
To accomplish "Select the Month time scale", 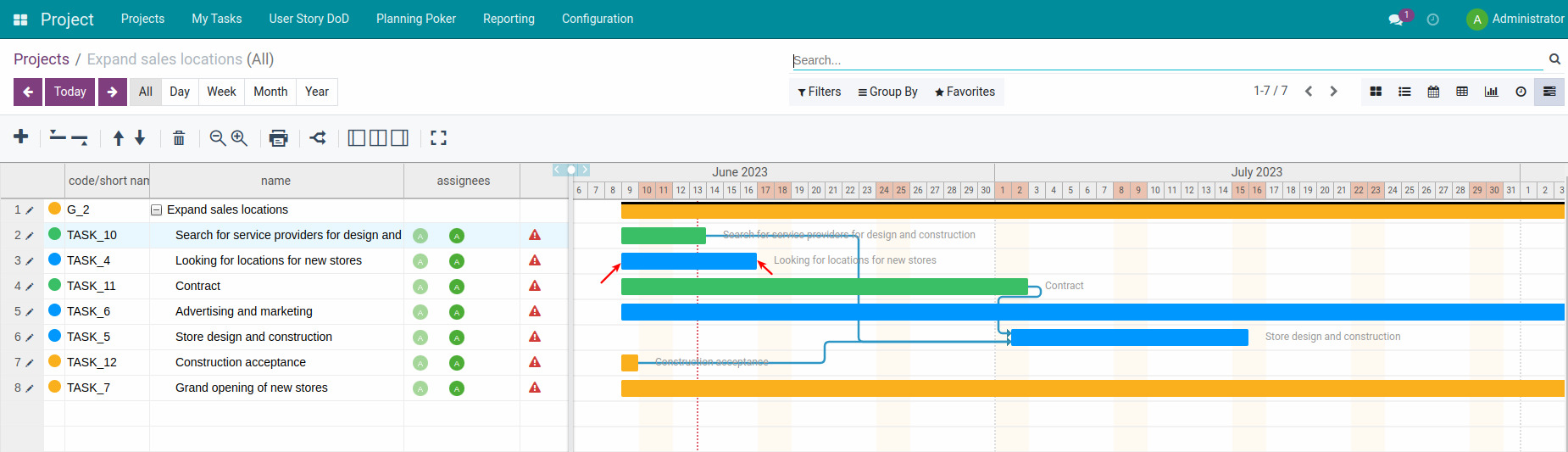I will 270,92.
